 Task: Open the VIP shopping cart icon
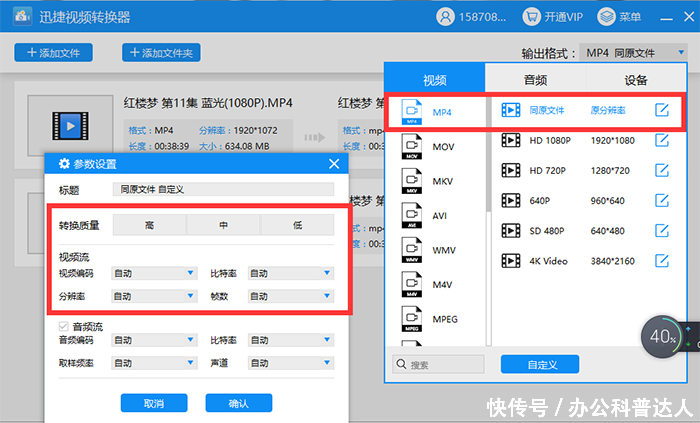click(x=531, y=17)
